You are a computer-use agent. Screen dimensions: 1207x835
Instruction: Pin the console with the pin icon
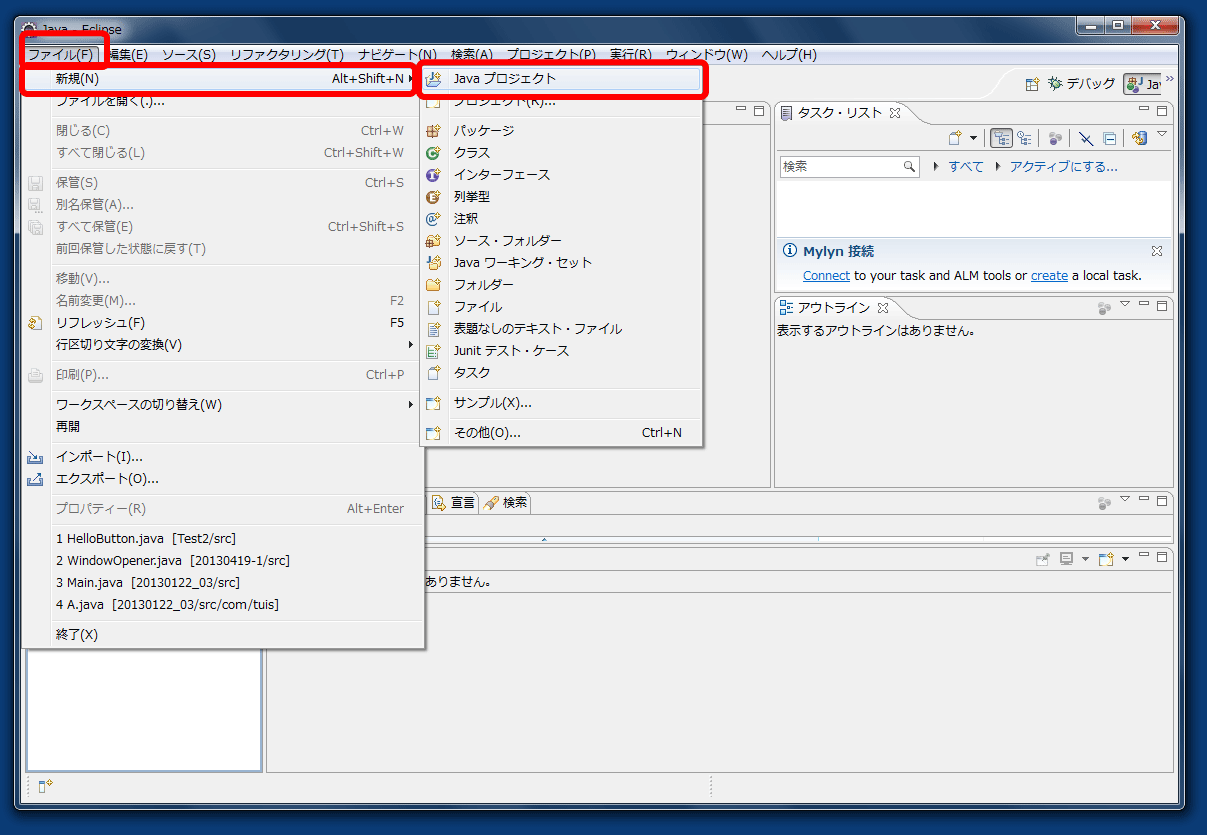1043,559
